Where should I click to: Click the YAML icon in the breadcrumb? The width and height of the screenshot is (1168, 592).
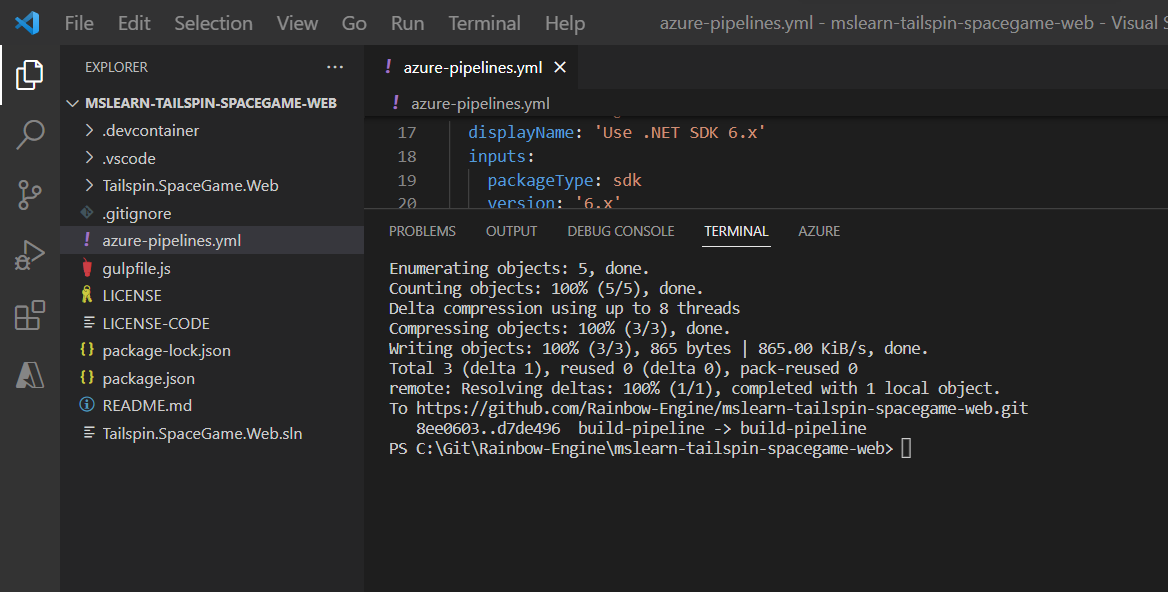(396, 103)
